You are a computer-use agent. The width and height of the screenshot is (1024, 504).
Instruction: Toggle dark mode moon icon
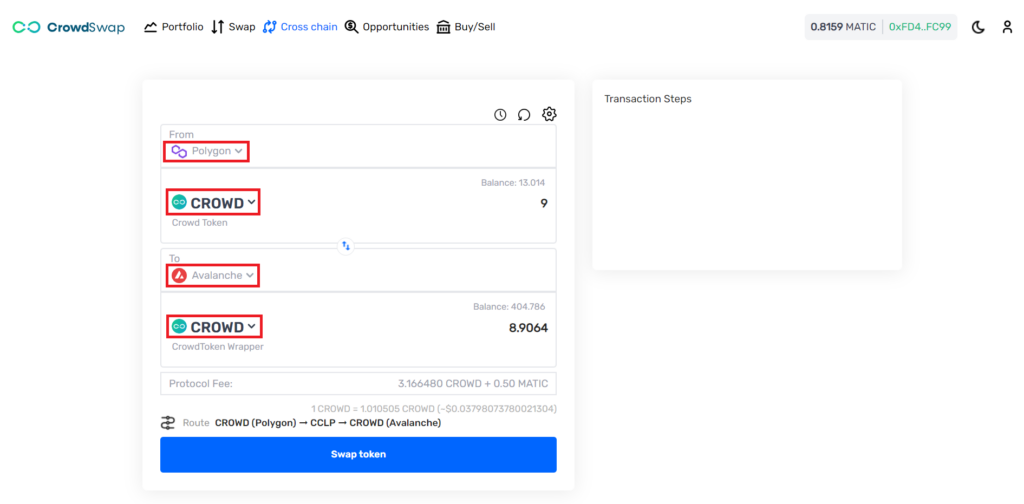[x=978, y=27]
